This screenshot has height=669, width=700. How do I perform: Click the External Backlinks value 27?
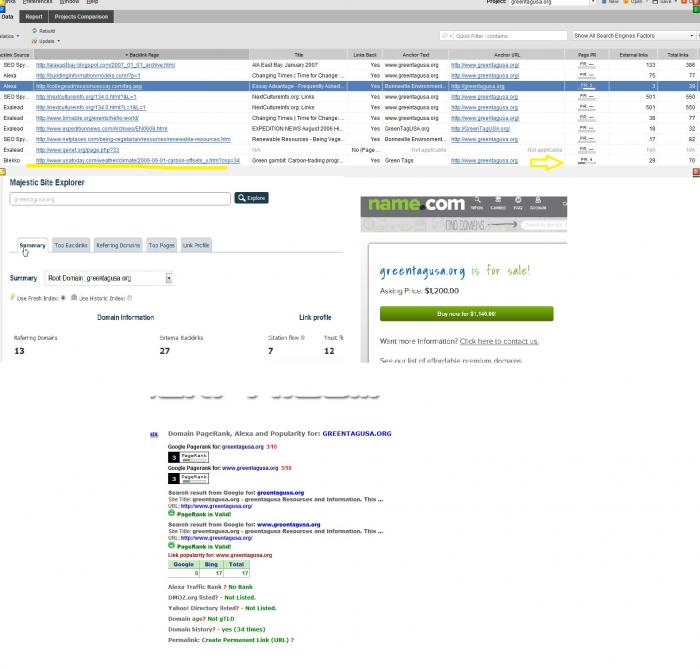tap(165, 351)
